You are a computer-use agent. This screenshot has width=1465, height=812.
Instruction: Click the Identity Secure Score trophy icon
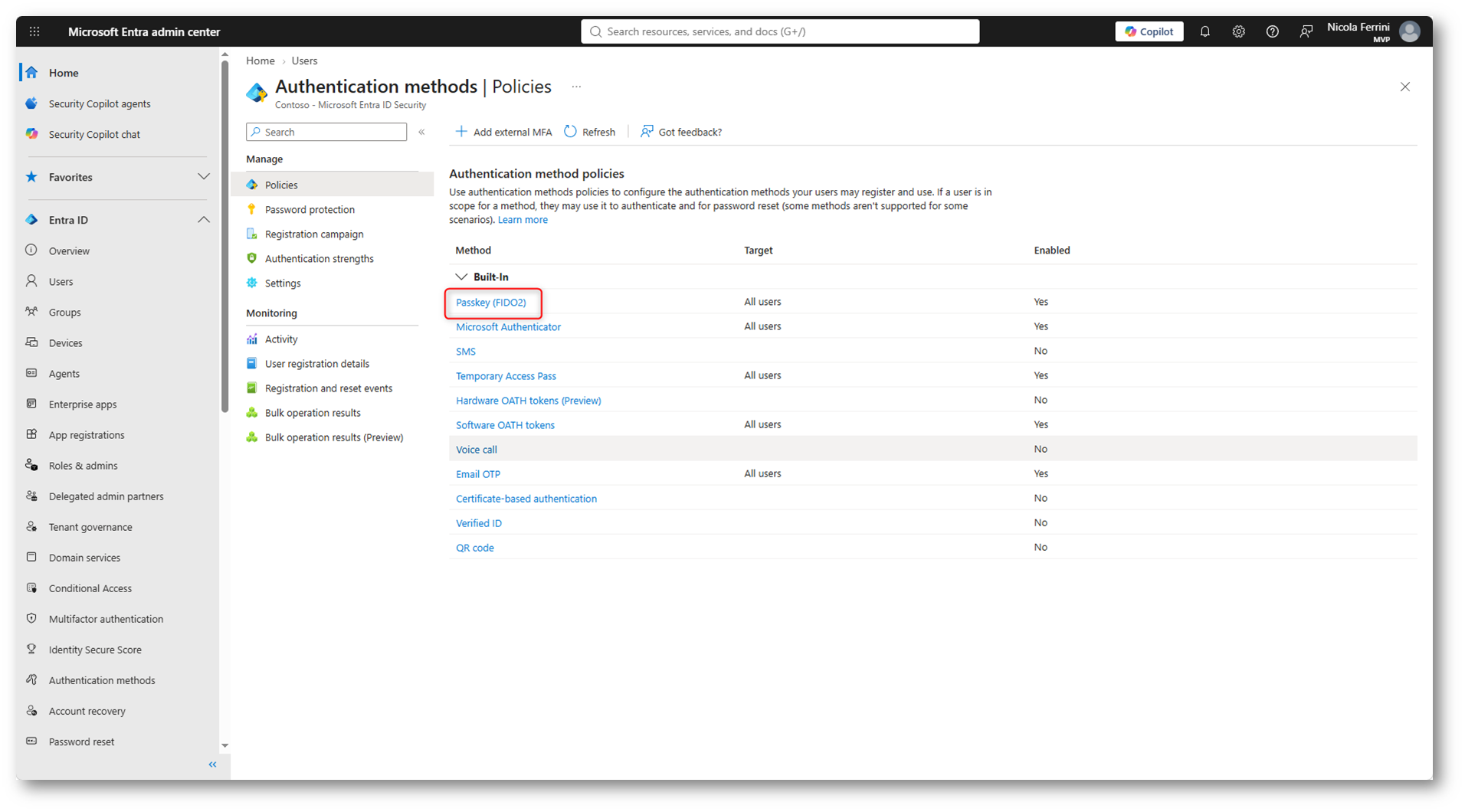(31, 649)
